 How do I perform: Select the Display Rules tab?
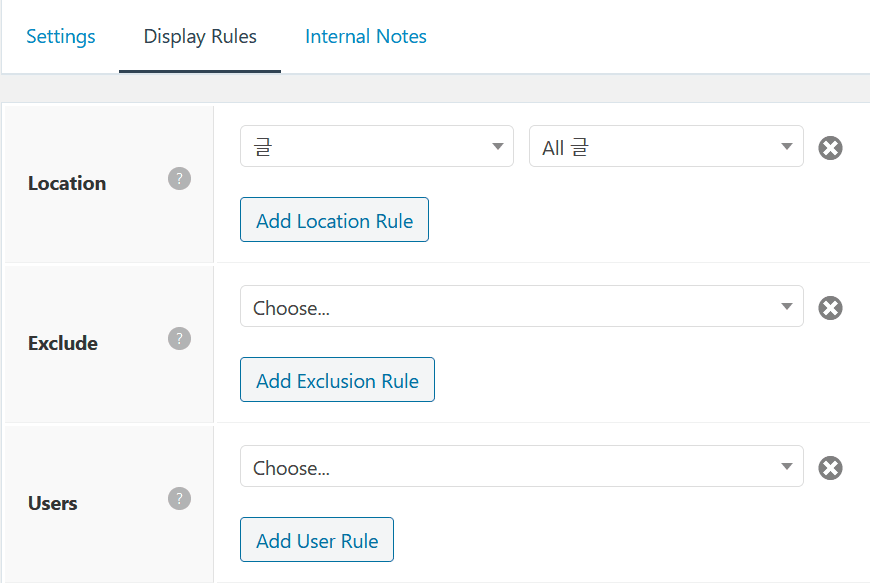[x=200, y=37]
